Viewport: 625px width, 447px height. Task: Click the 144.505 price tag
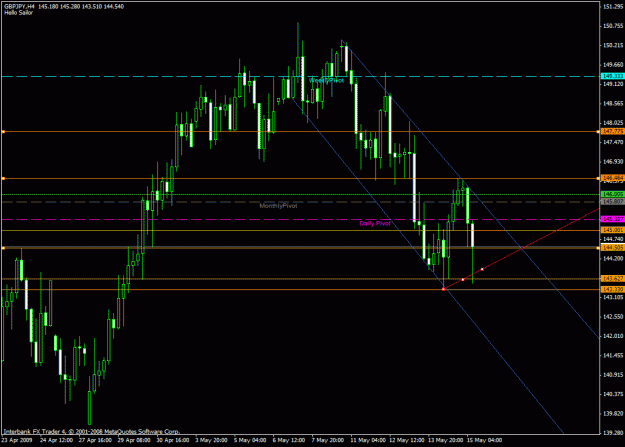point(613,248)
